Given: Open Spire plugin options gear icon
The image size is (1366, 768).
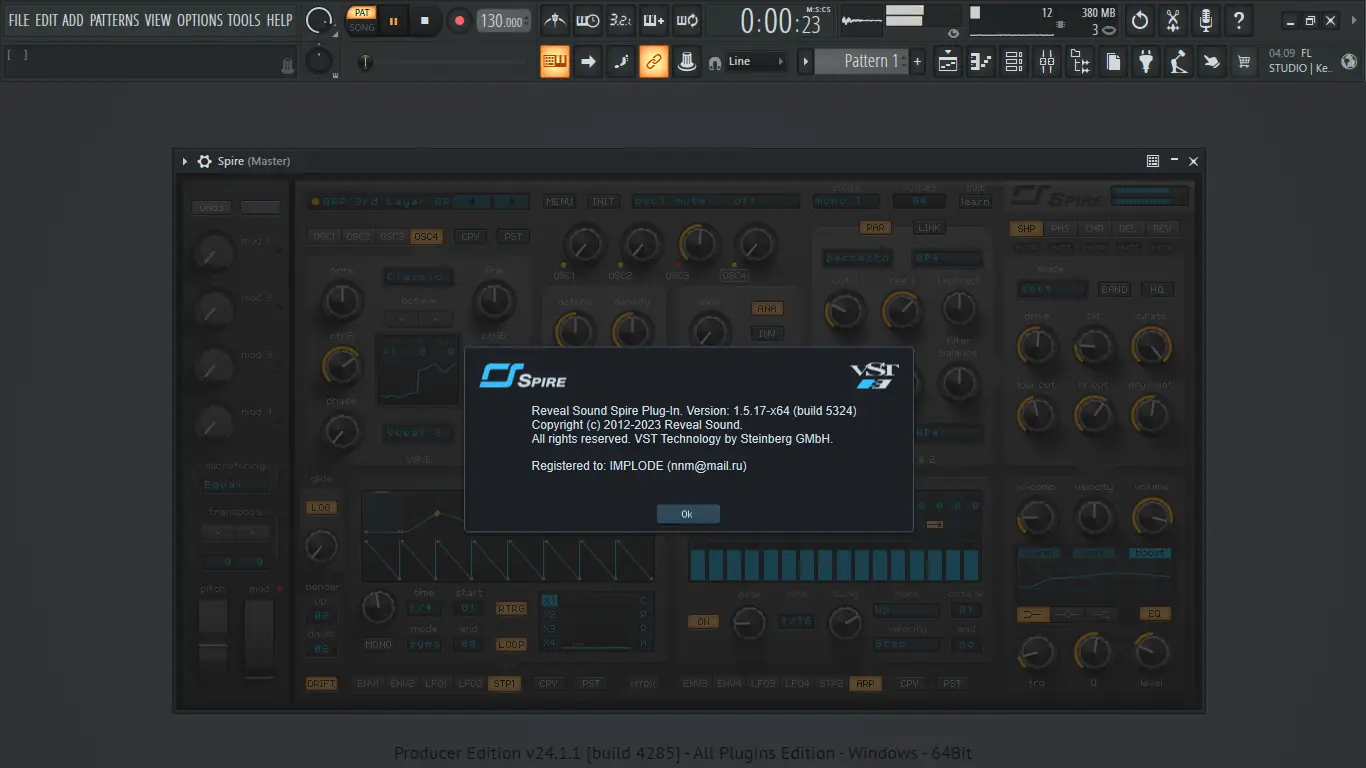Looking at the screenshot, I should click(x=205, y=161).
